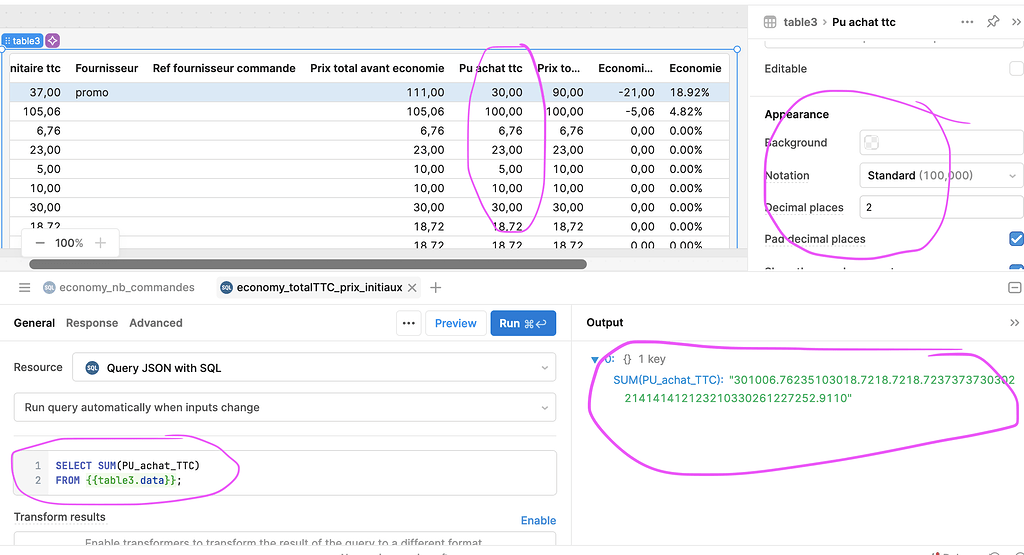Toggle the Editable checkbox
The width and height of the screenshot is (1024, 555).
pos(1016,69)
